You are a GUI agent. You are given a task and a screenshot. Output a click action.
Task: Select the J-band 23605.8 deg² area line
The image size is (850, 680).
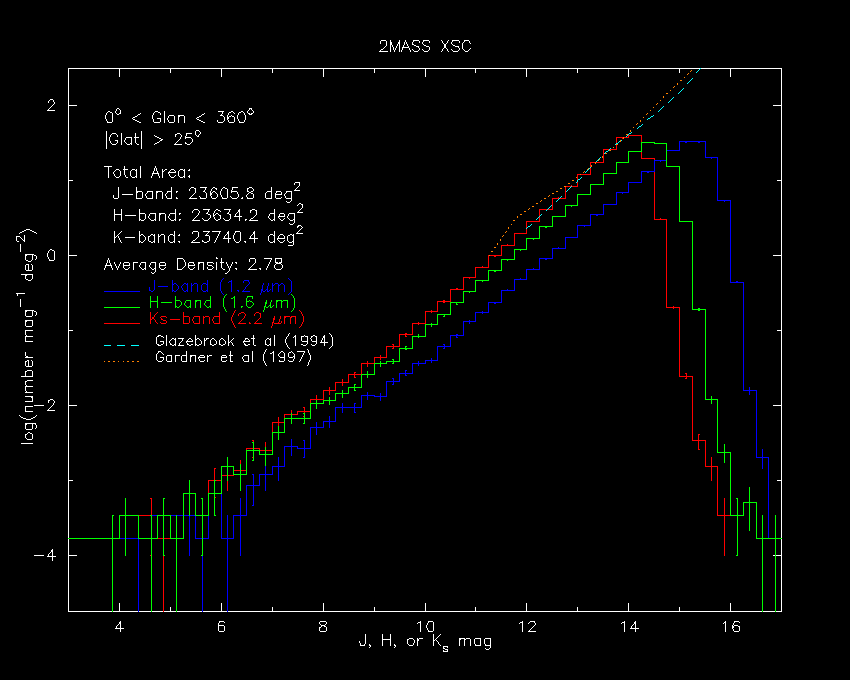tap(207, 194)
